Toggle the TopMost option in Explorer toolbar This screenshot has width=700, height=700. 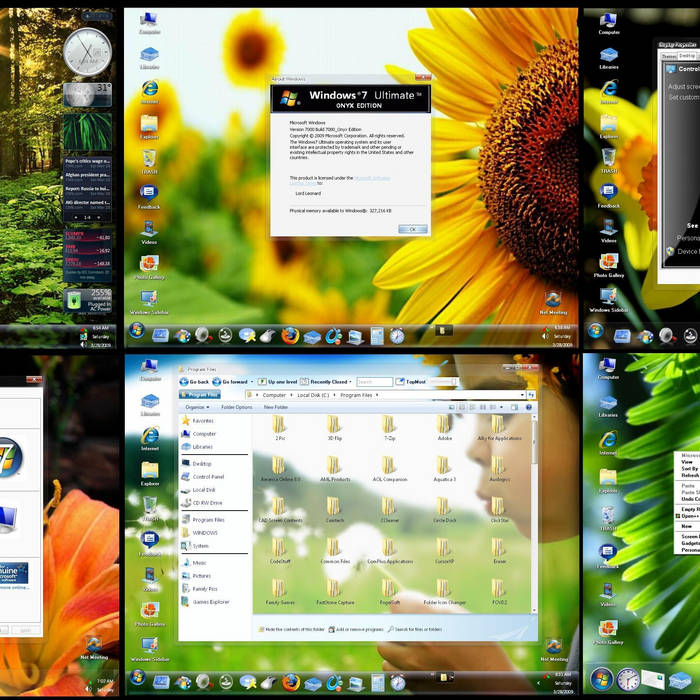pos(417,381)
